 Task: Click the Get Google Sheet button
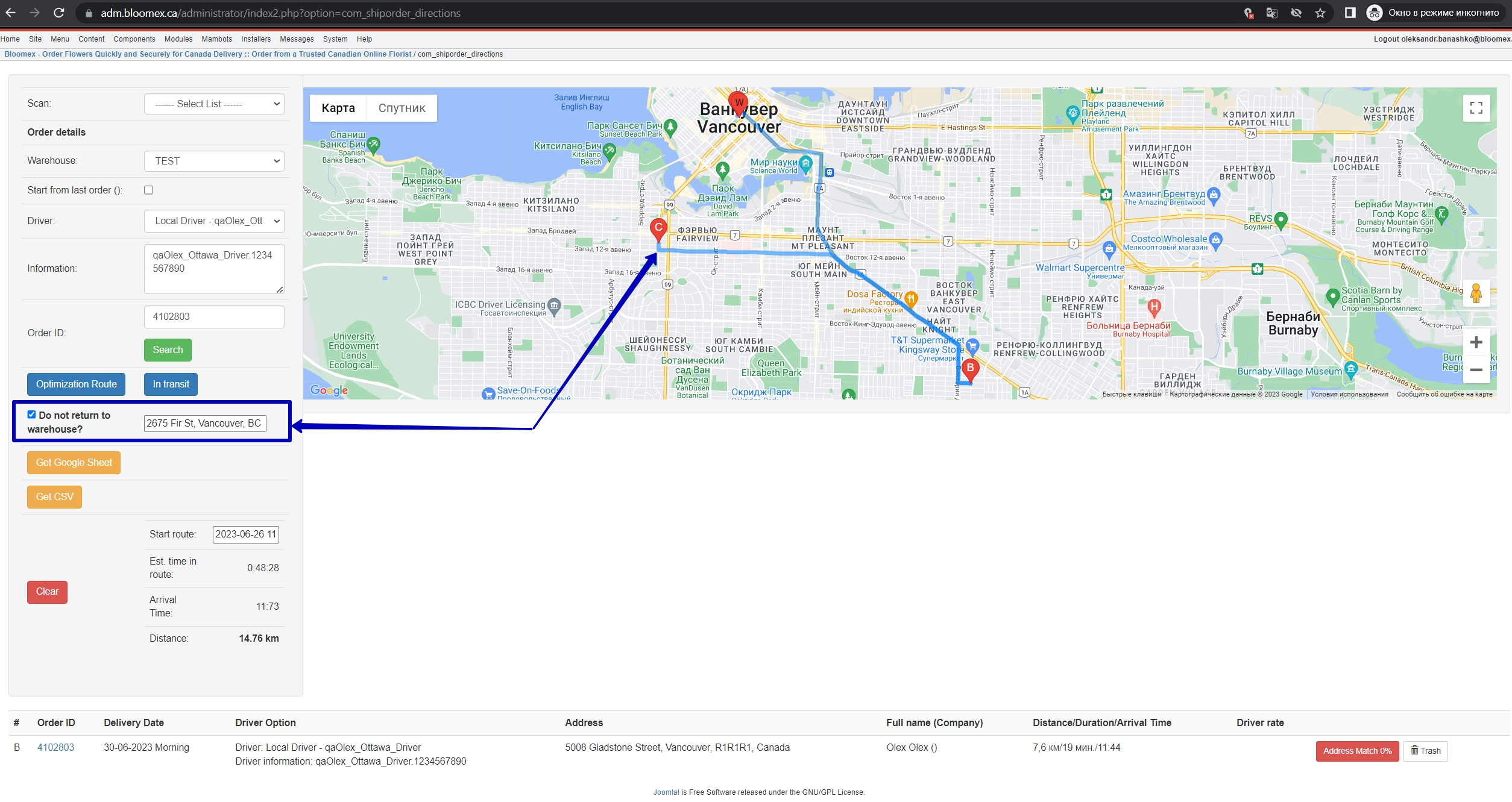point(74,462)
